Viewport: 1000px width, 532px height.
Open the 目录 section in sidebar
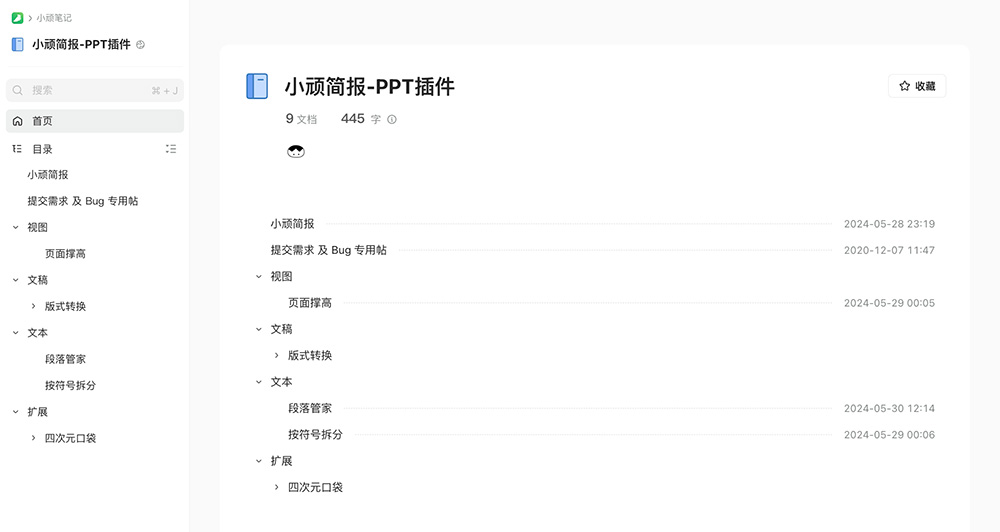(x=43, y=149)
